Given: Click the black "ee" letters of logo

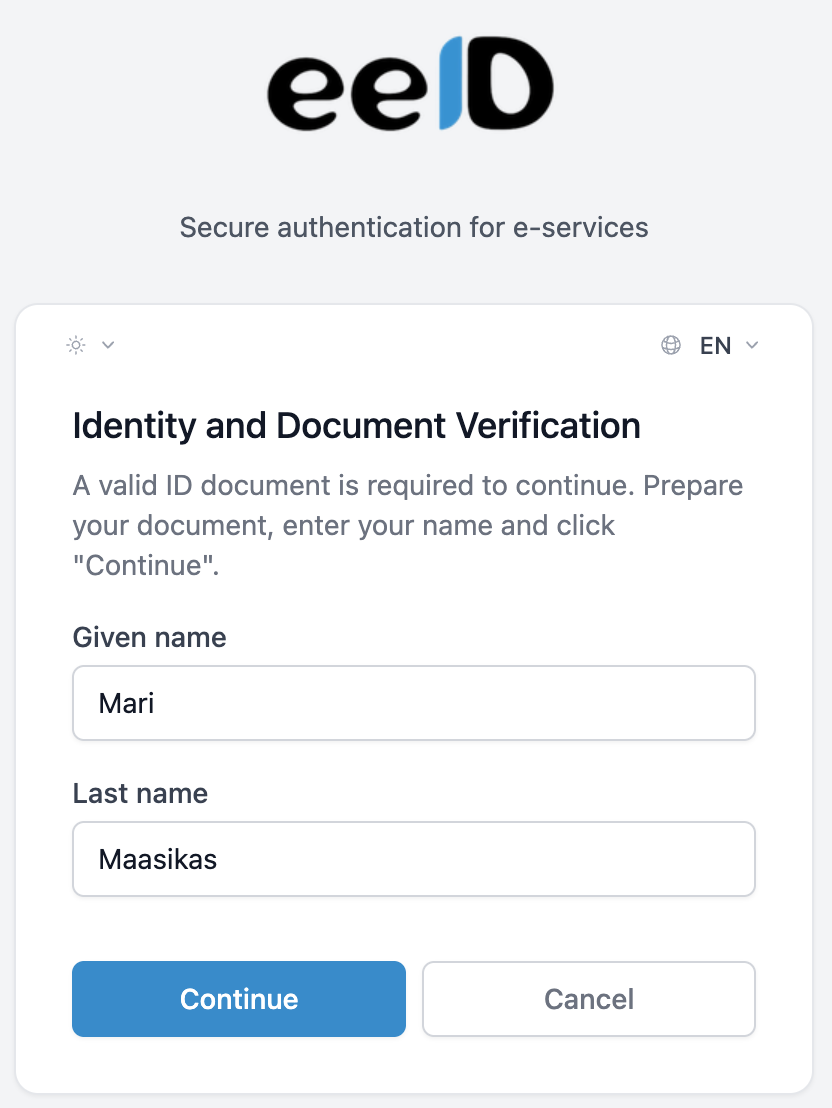Looking at the screenshot, I should tap(350, 92).
